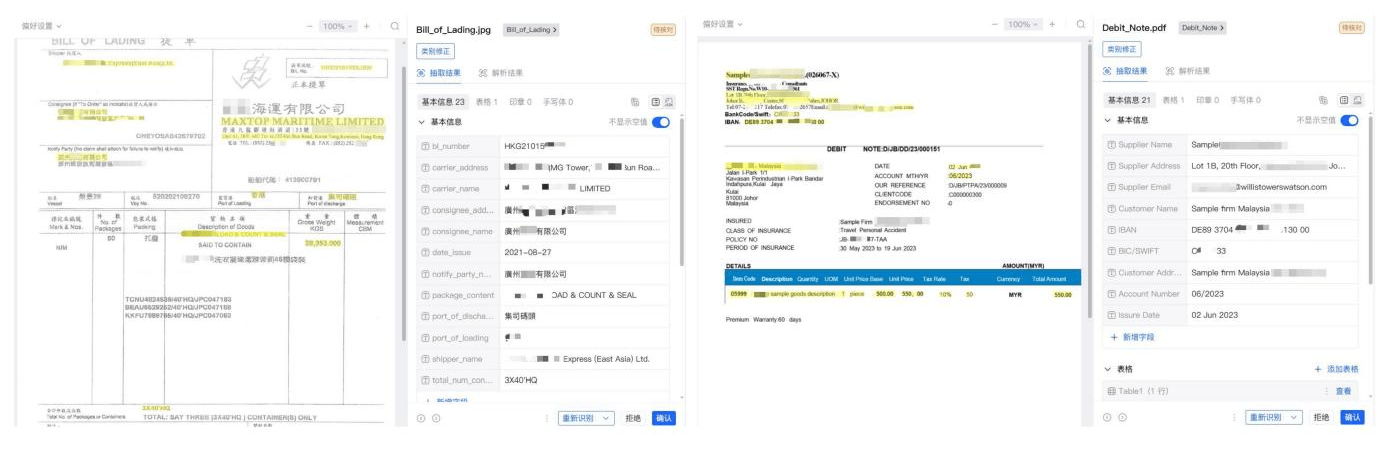The image size is (1387, 456).
Task: Switch Bill of Lading results to image view
Action: click(669, 101)
